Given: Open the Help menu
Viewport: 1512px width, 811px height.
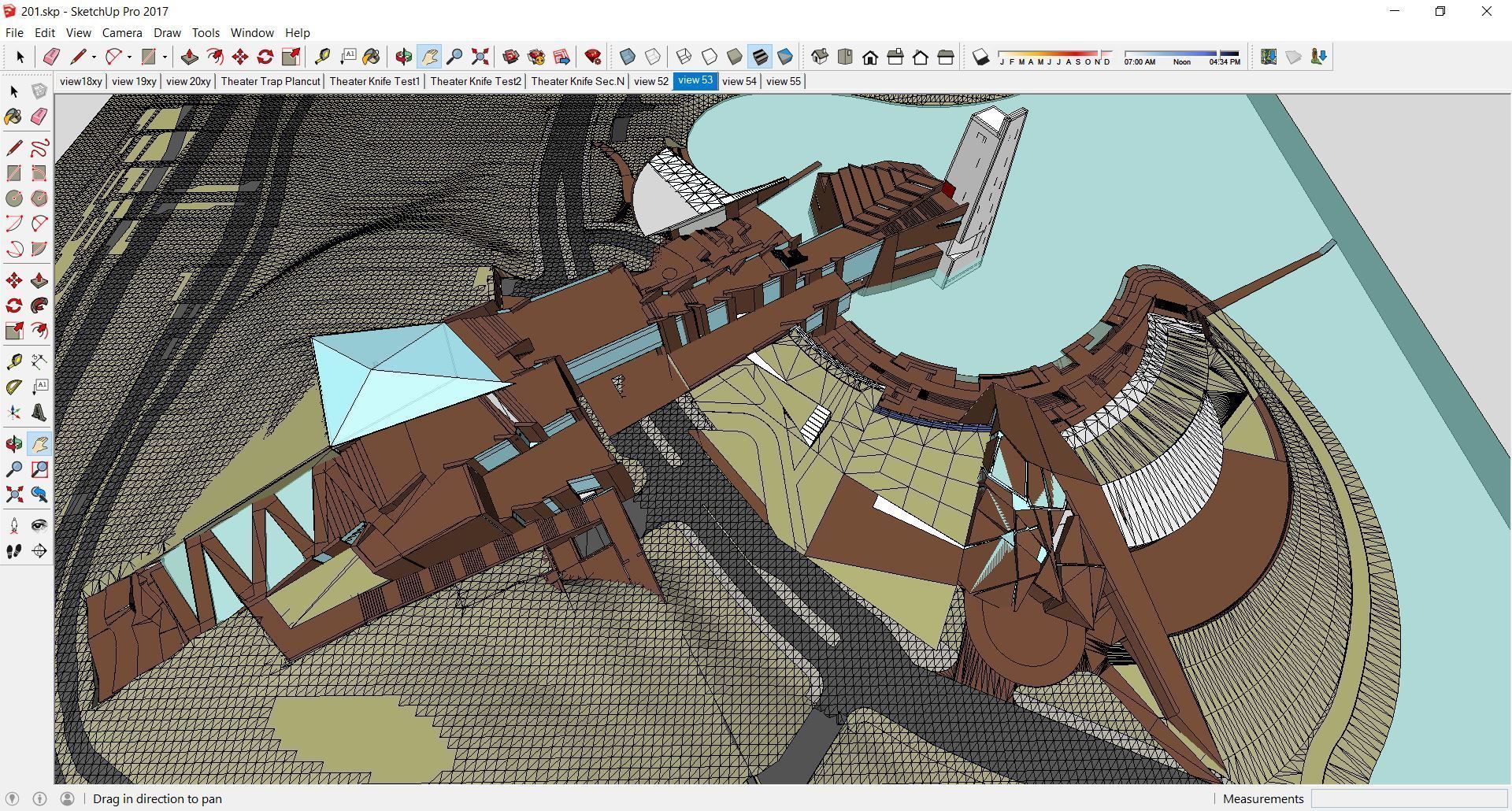Looking at the screenshot, I should [x=297, y=33].
